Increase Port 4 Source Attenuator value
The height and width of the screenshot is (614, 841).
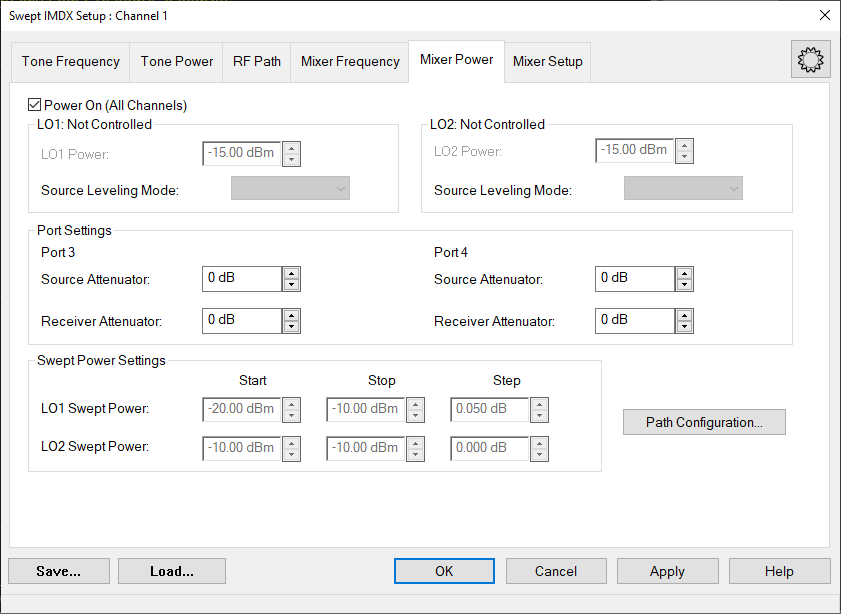click(x=684, y=273)
